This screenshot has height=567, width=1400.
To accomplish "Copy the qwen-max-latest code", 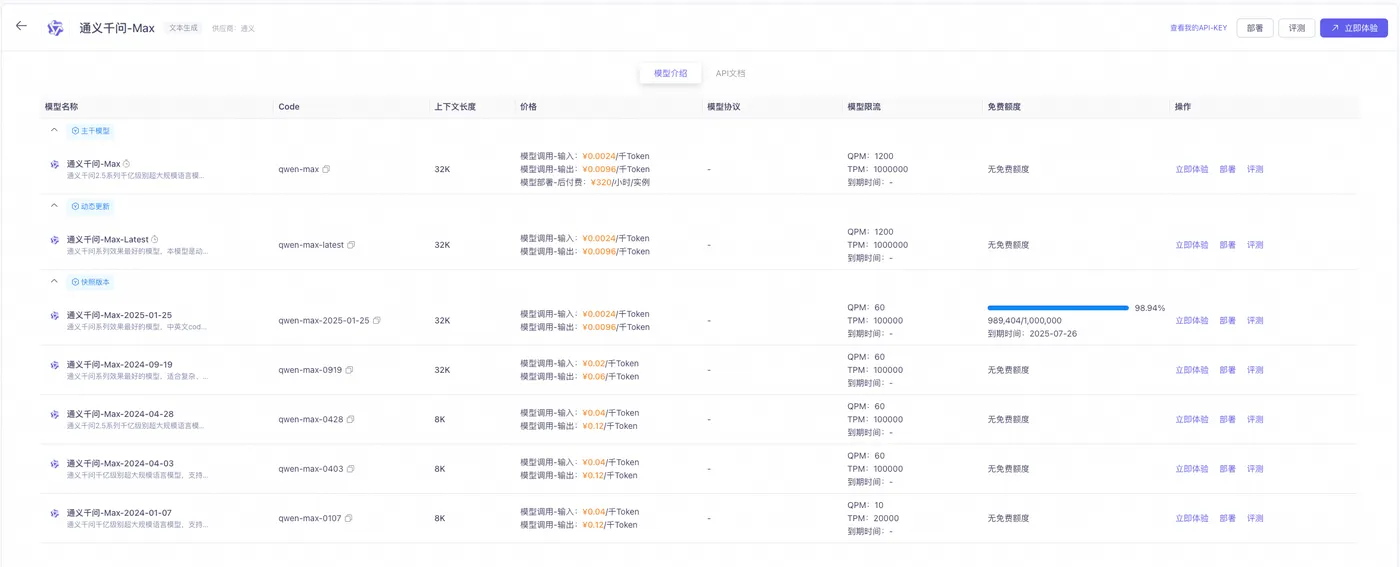I will [x=351, y=245].
